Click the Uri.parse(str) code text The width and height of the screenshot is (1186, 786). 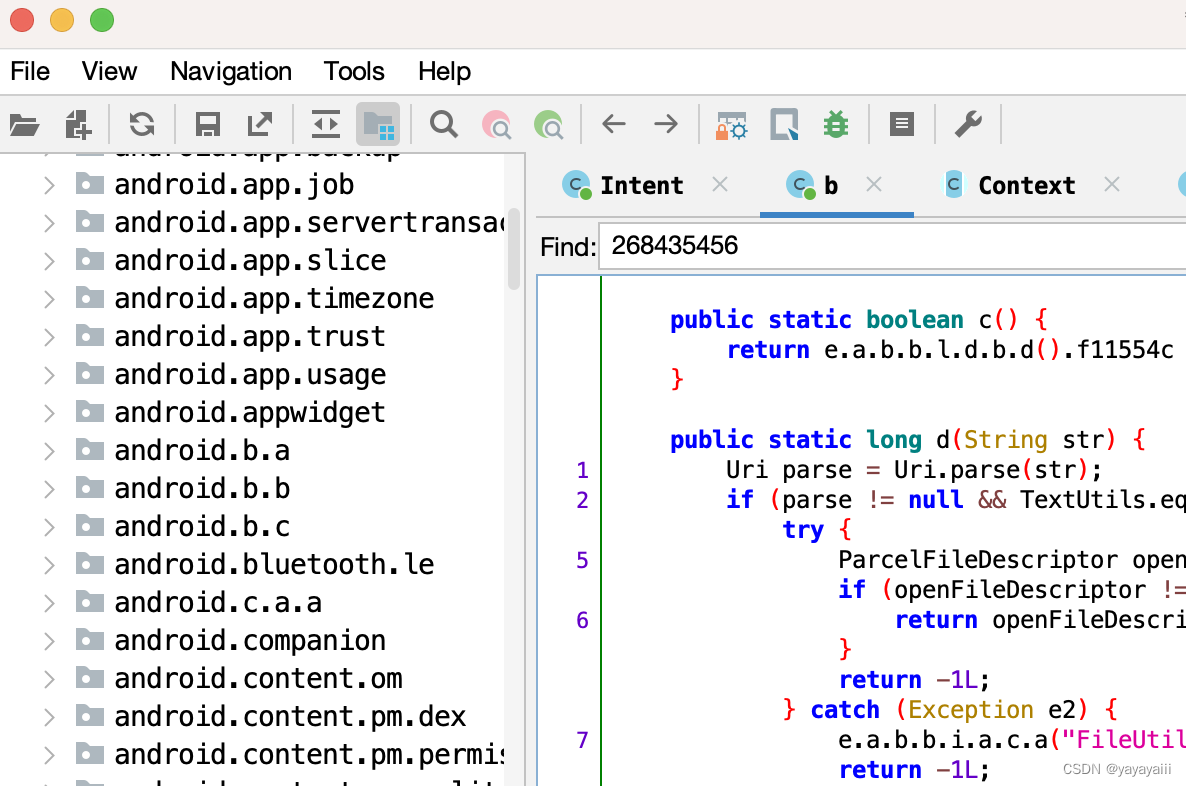click(x=990, y=470)
